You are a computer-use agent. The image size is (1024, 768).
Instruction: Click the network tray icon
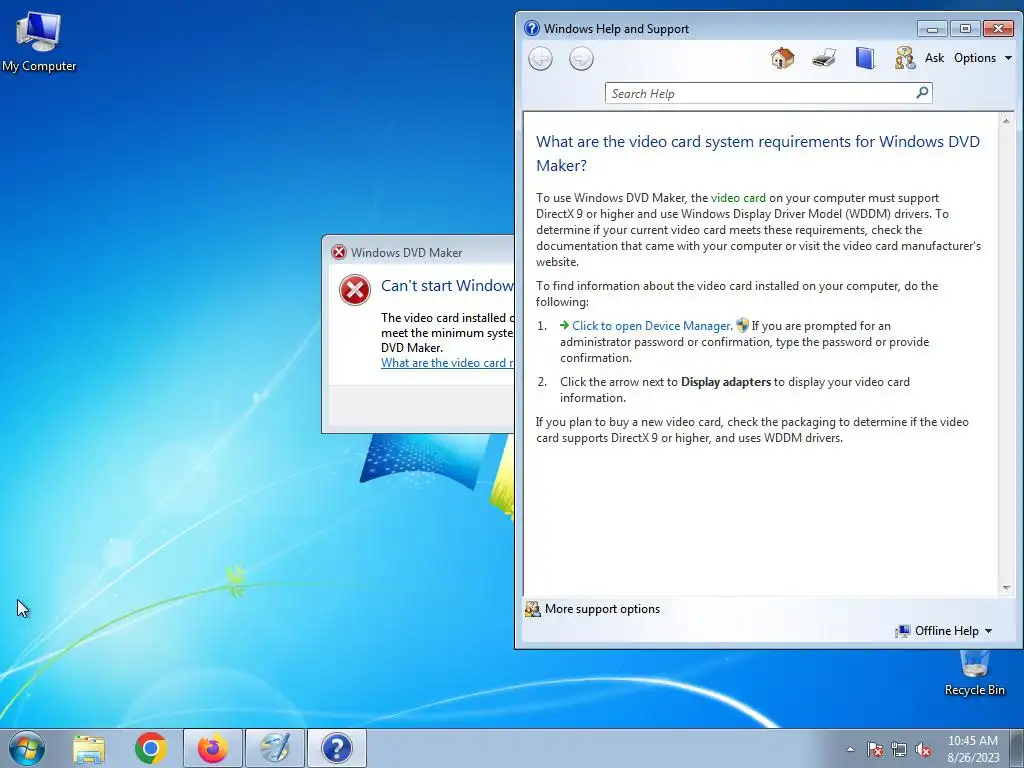point(899,749)
